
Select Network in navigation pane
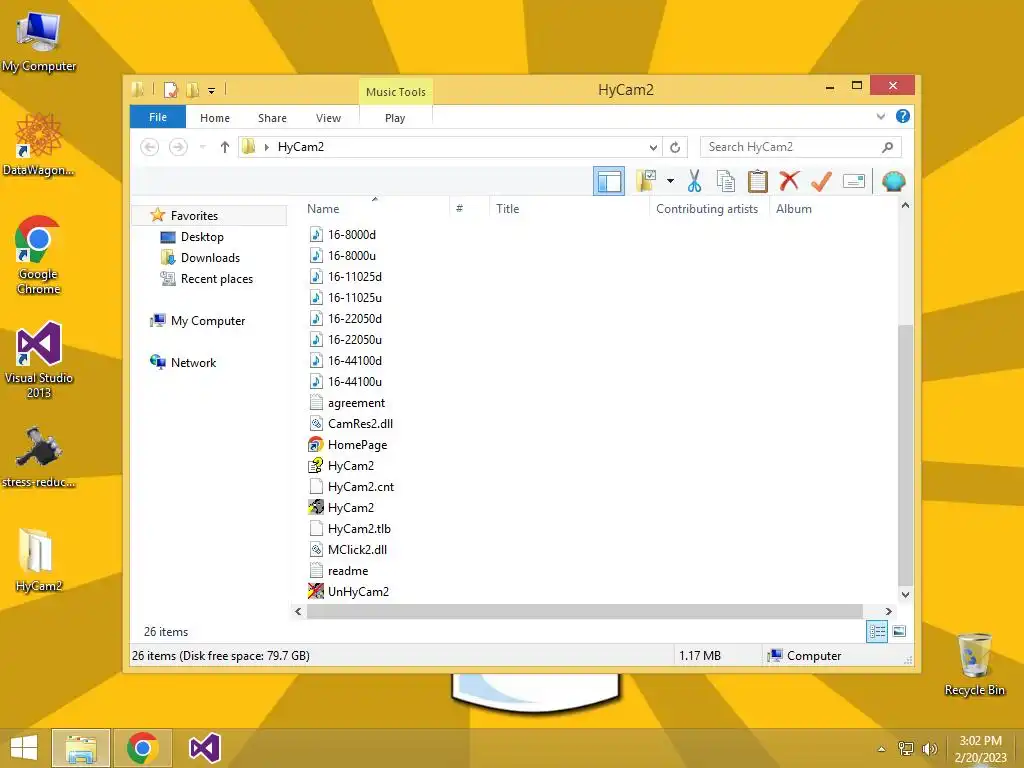193,362
